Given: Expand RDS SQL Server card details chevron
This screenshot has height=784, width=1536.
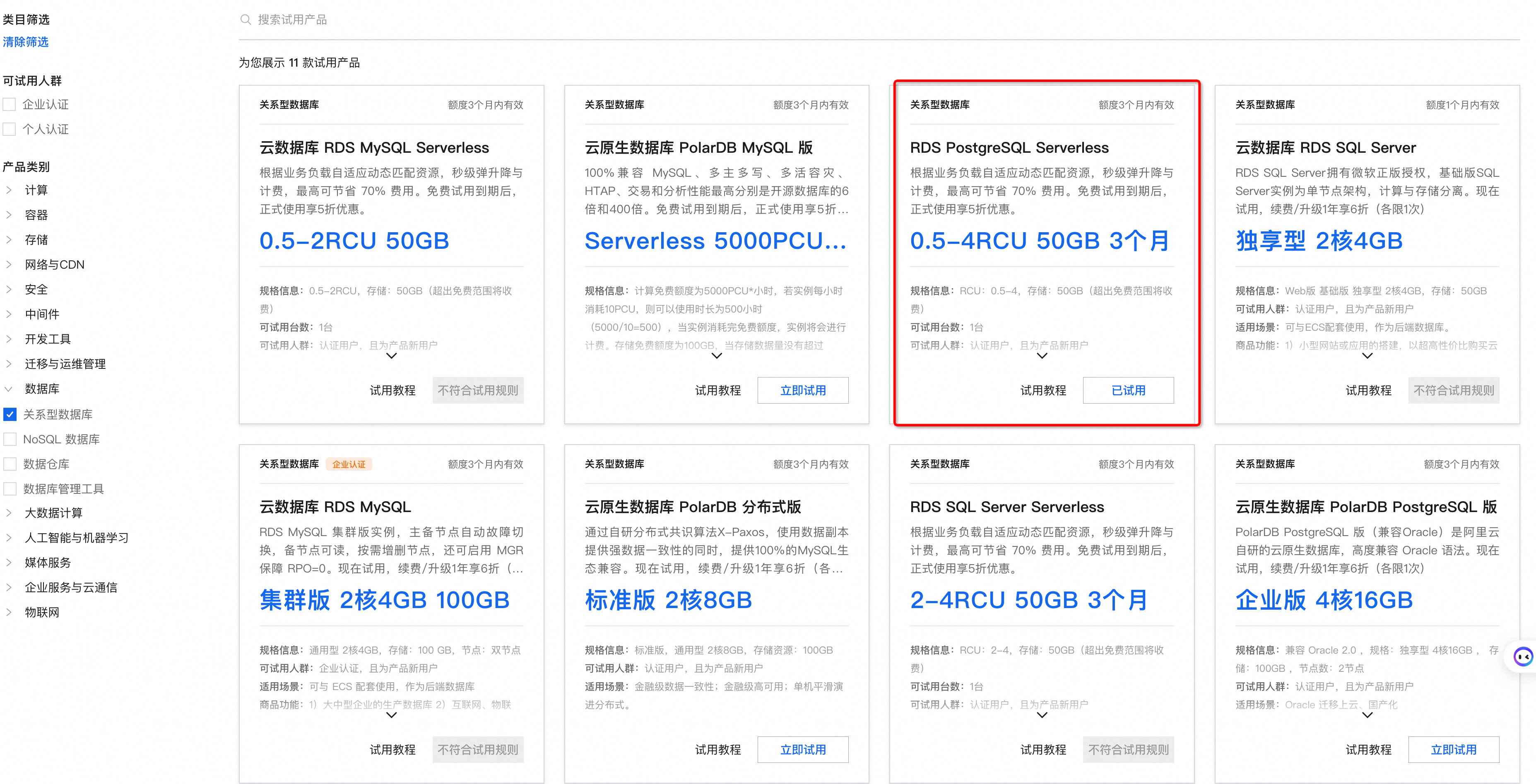Looking at the screenshot, I should 1368,356.
